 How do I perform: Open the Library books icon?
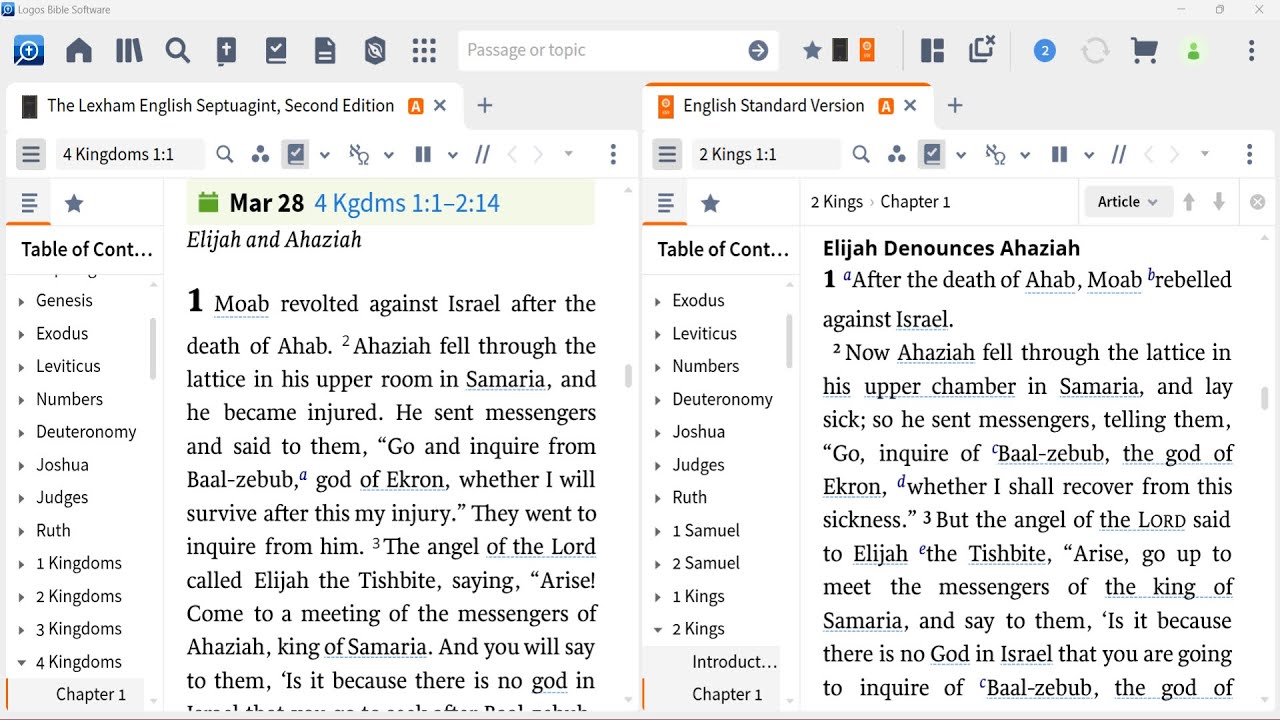coord(129,50)
